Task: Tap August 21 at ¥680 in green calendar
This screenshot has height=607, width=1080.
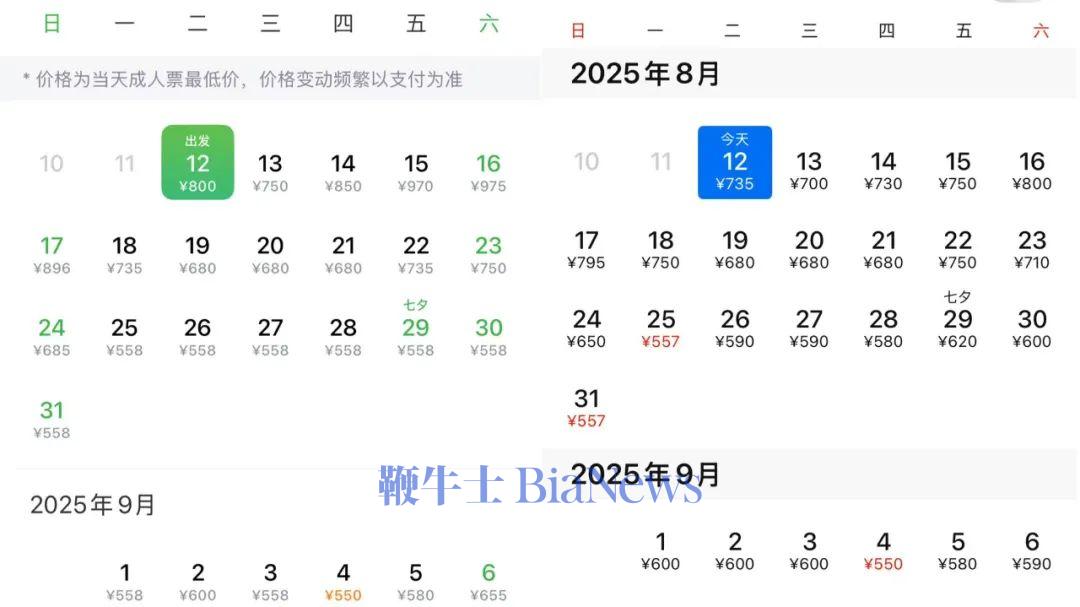Action: tap(343, 255)
